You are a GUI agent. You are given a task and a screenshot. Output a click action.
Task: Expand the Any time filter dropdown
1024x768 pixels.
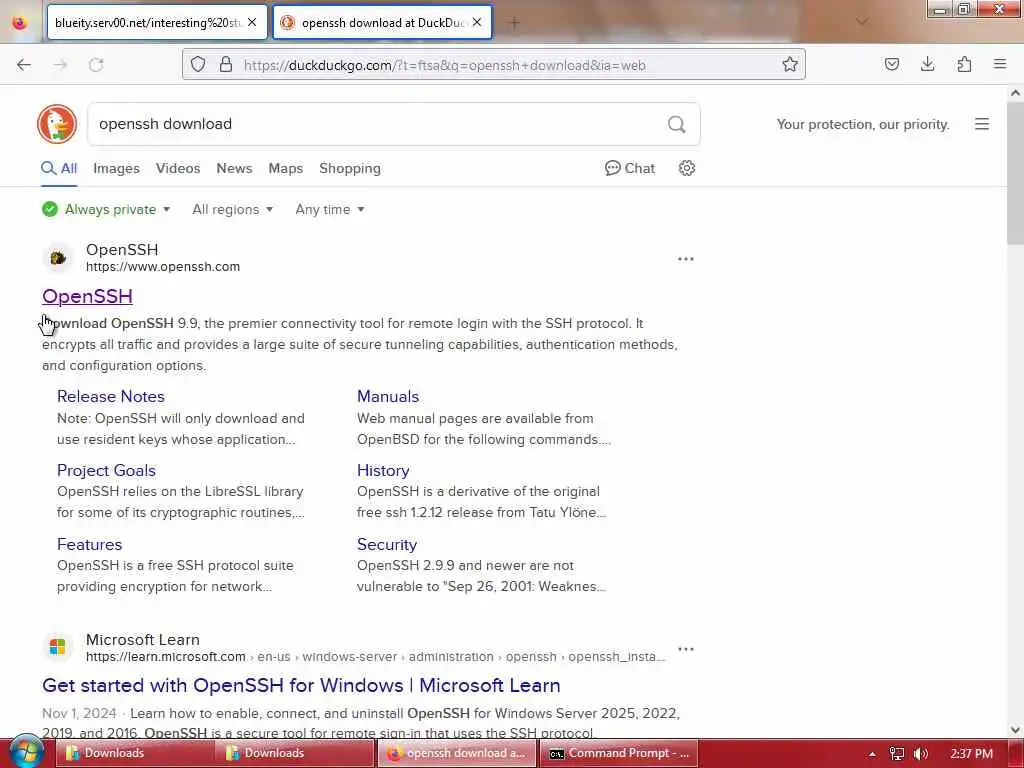pos(330,210)
